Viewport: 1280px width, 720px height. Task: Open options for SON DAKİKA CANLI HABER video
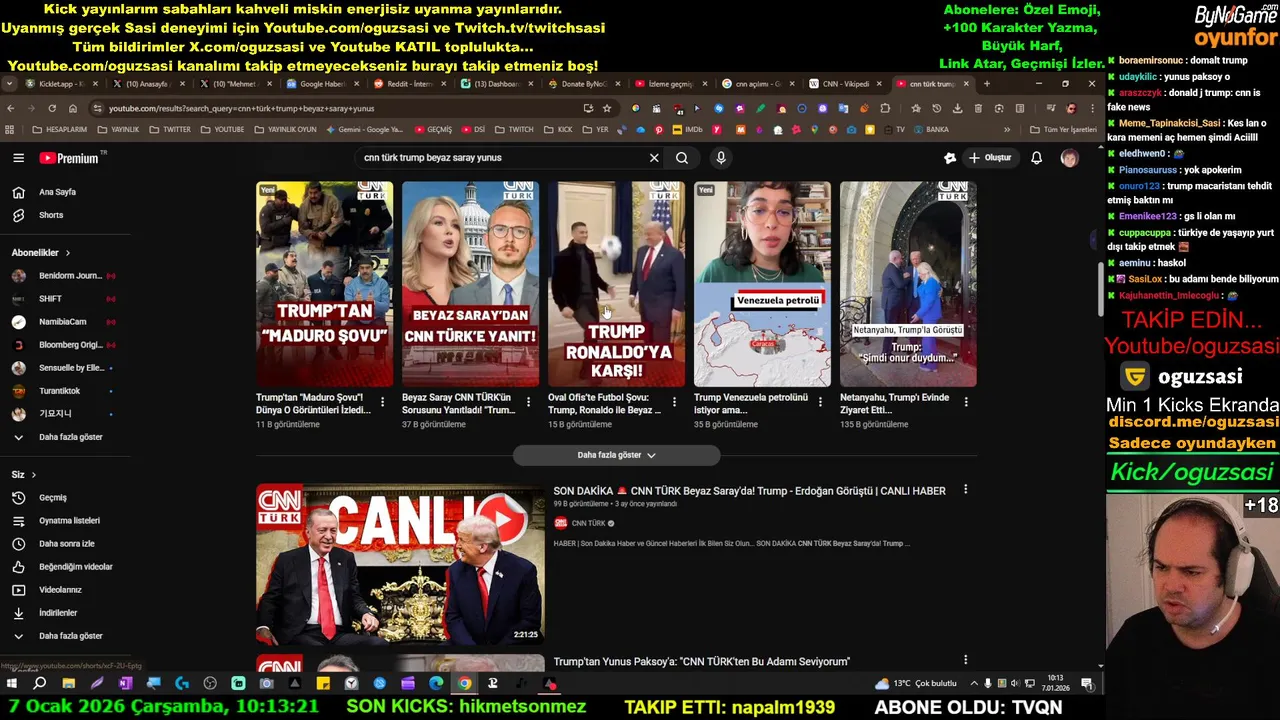[965, 490]
